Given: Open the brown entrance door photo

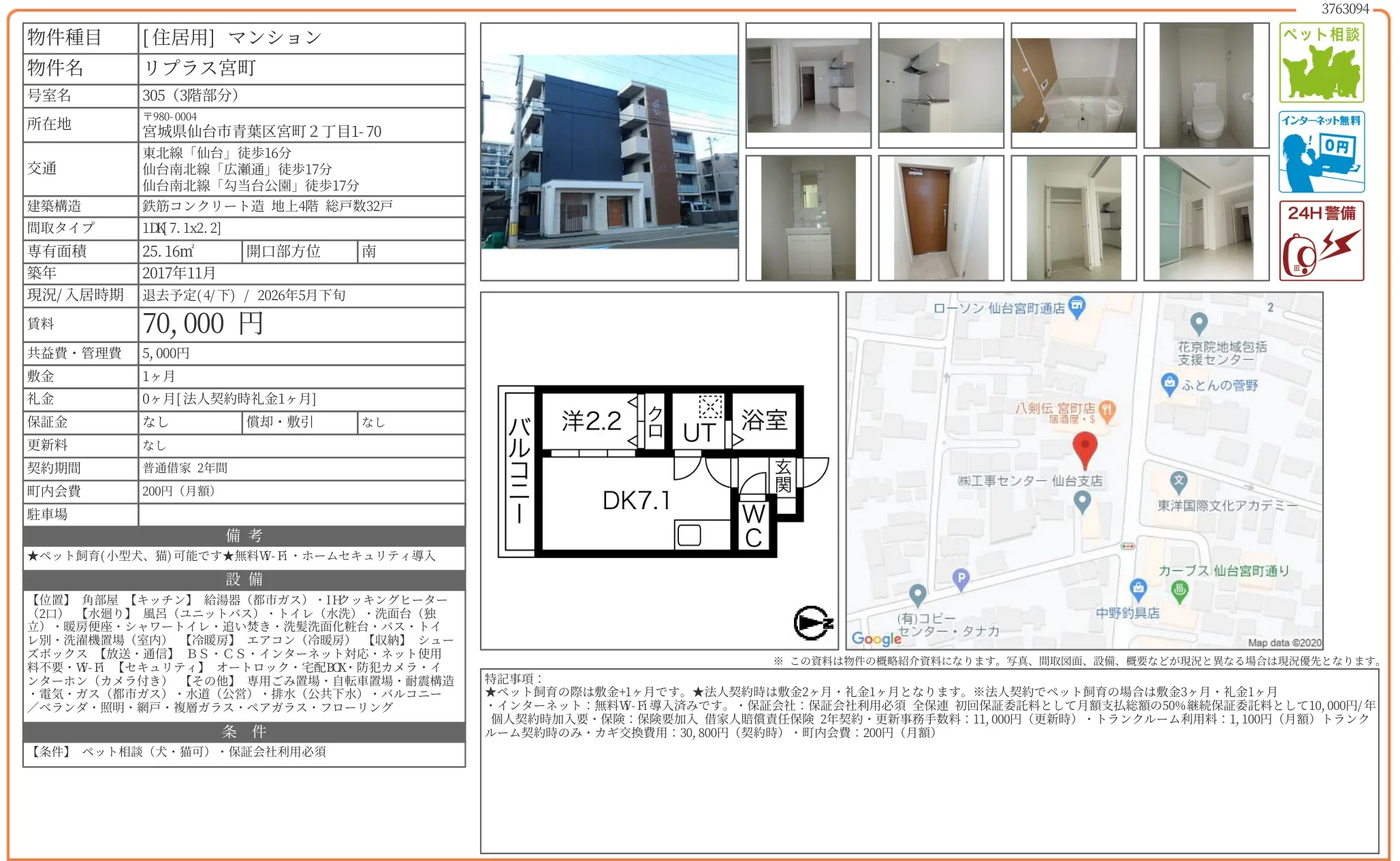Looking at the screenshot, I should [x=940, y=218].
